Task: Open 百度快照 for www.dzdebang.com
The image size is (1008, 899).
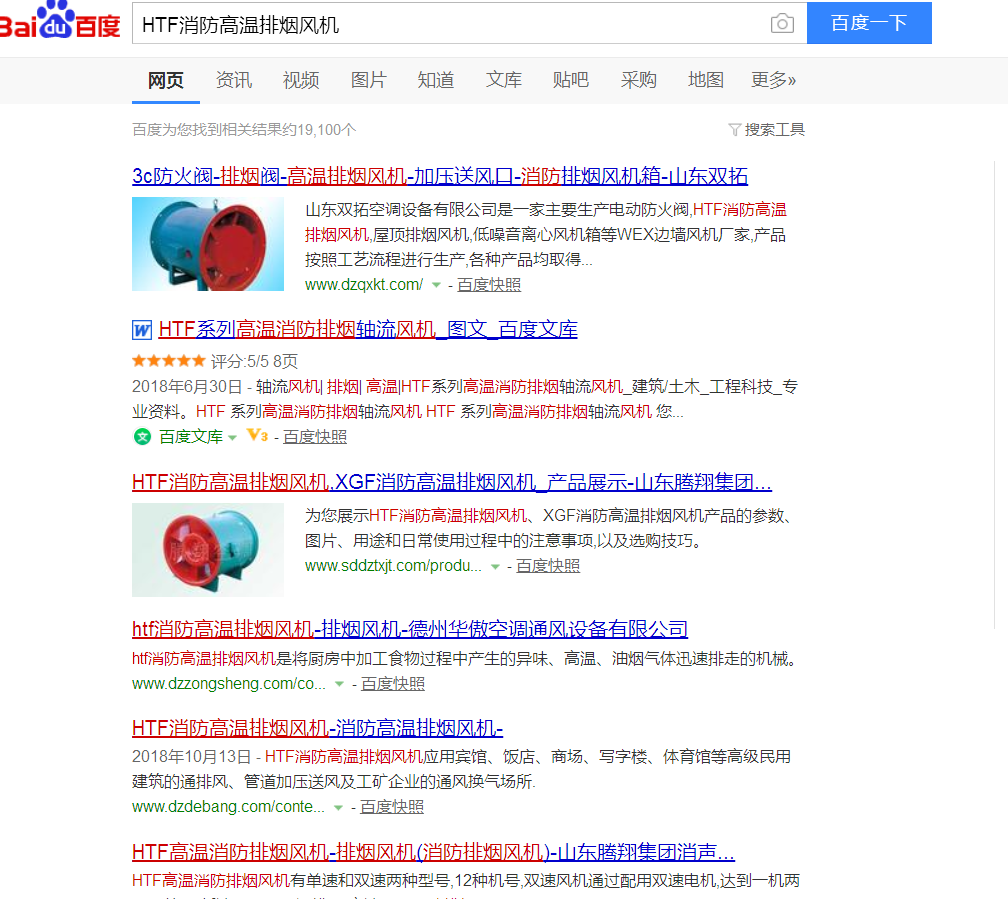Action: pyautogui.click(x=392, y=808)
